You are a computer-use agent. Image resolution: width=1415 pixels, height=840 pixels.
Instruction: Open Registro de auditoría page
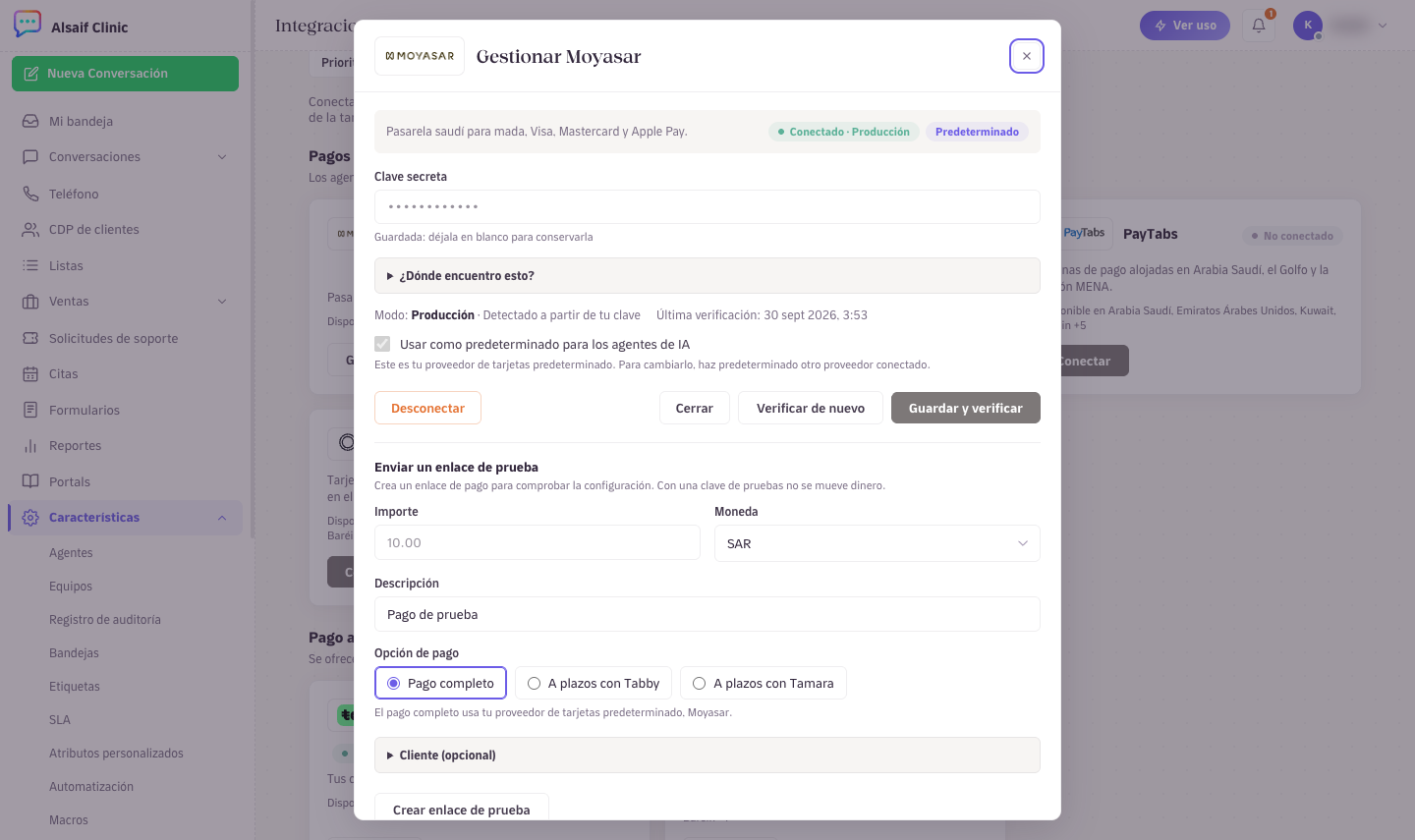coord(105,620)
